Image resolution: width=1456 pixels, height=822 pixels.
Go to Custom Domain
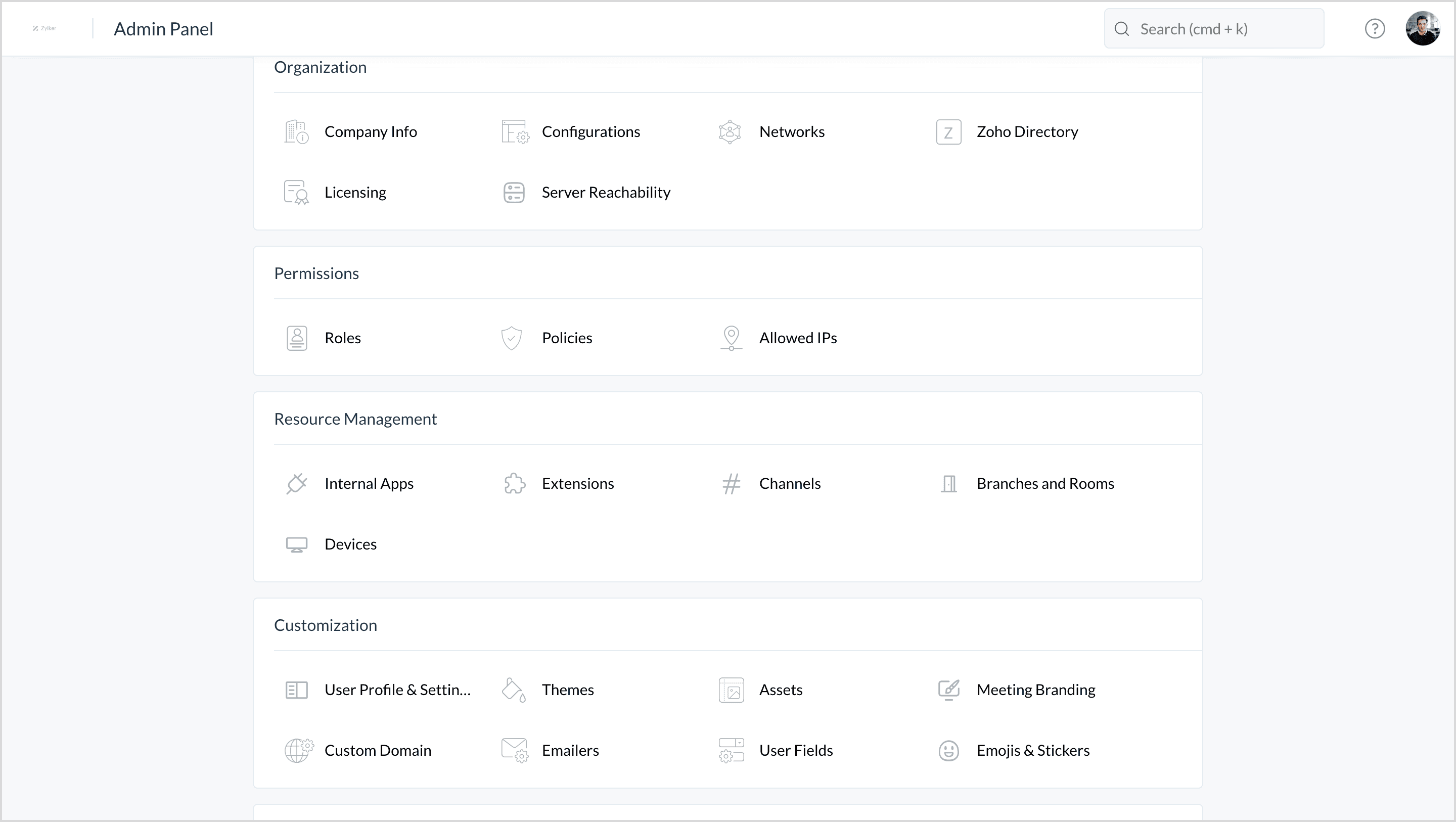tap(378, 751)
